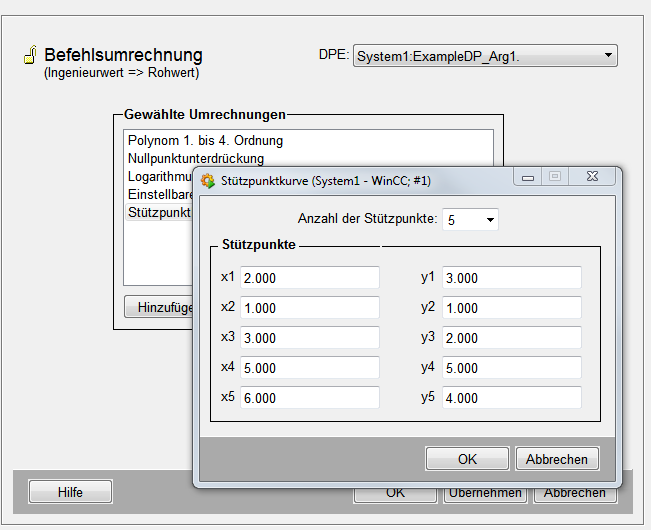Click the lock icon beside Befehlsumrechnung
This screenshot has height=530, width=651.
click(x=29, y=56)
